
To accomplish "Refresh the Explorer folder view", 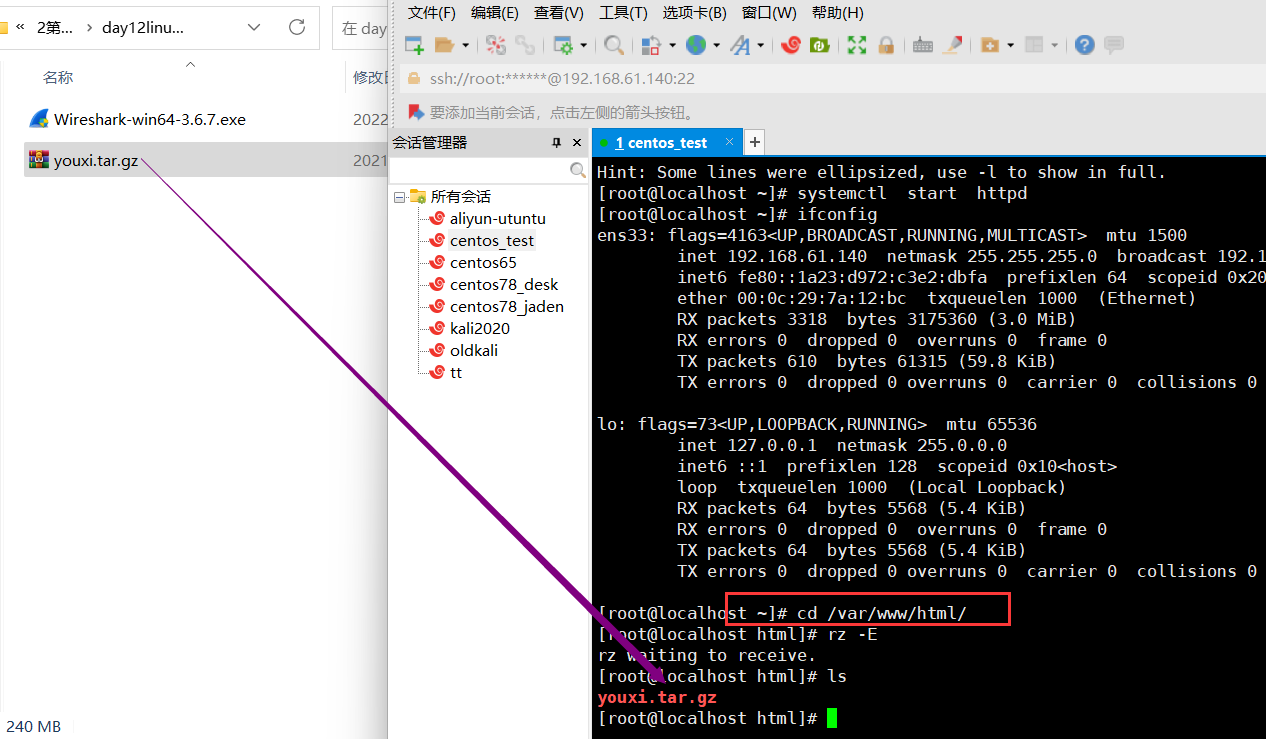I will pyautogui.click(x=297, y=28).
